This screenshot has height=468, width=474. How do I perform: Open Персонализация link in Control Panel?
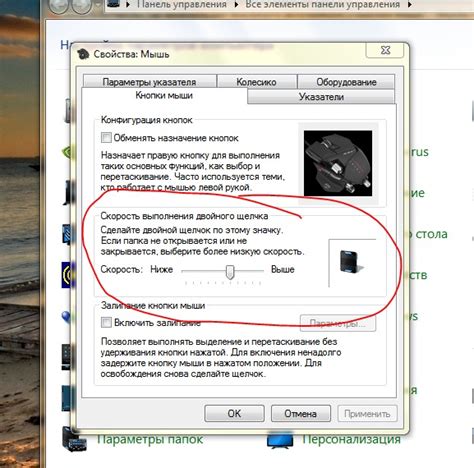click(x=351, y=439)
